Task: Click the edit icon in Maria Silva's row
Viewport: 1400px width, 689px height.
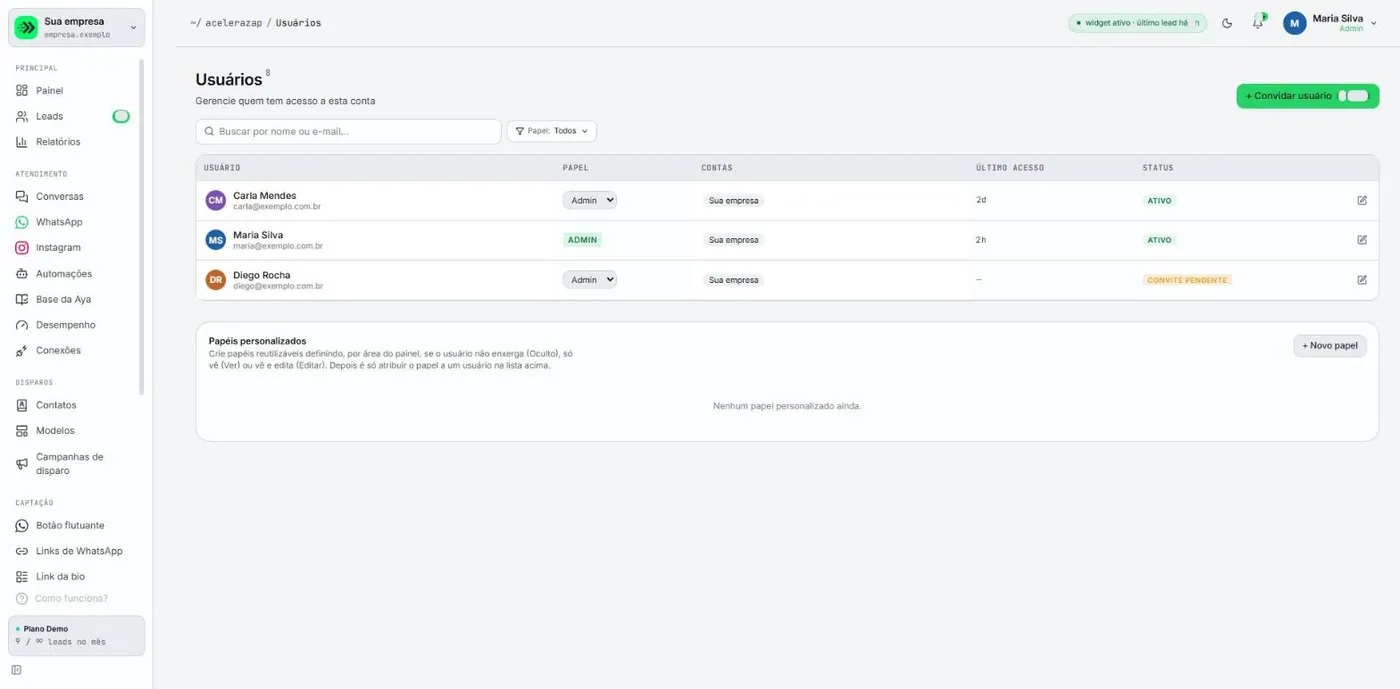Action: point(1362,240)
